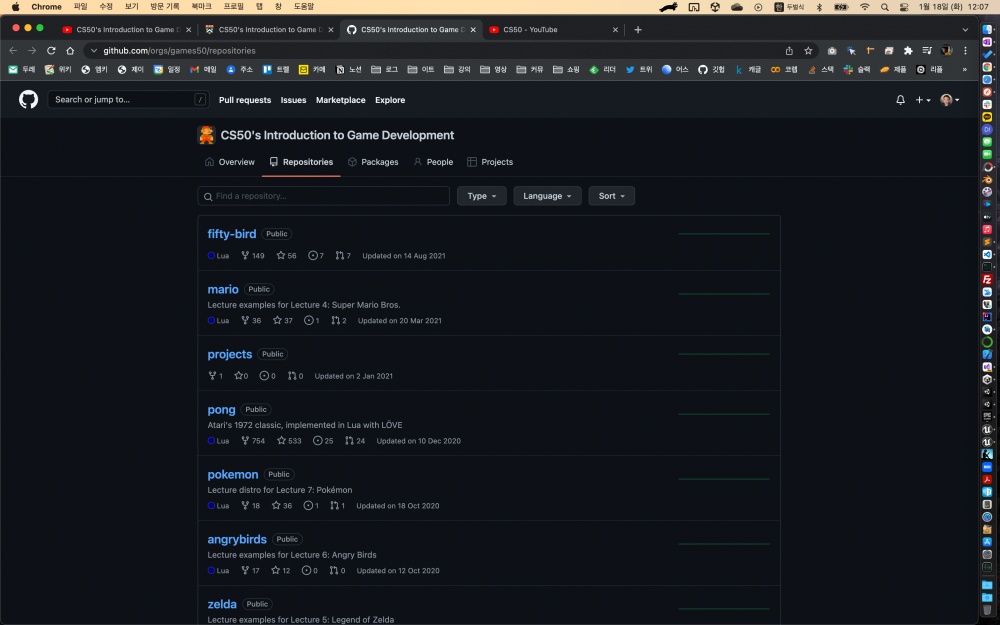Switch to the People tab

(x=433, y=162)
